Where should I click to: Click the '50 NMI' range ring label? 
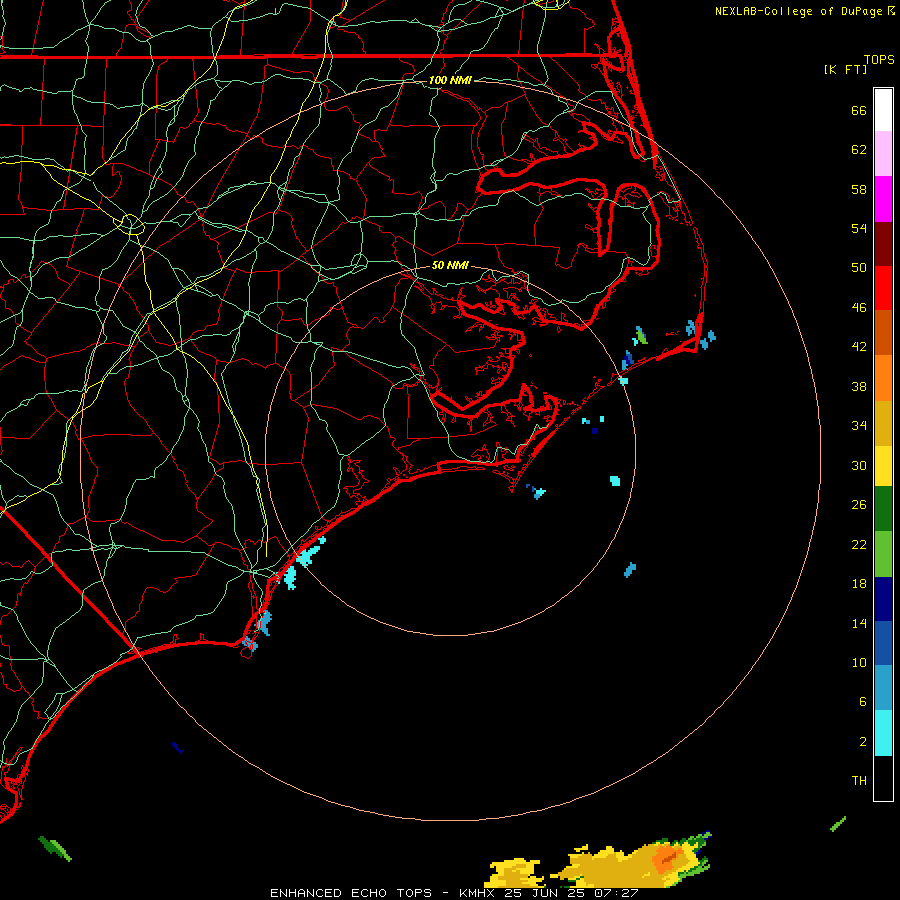point(450,265)
